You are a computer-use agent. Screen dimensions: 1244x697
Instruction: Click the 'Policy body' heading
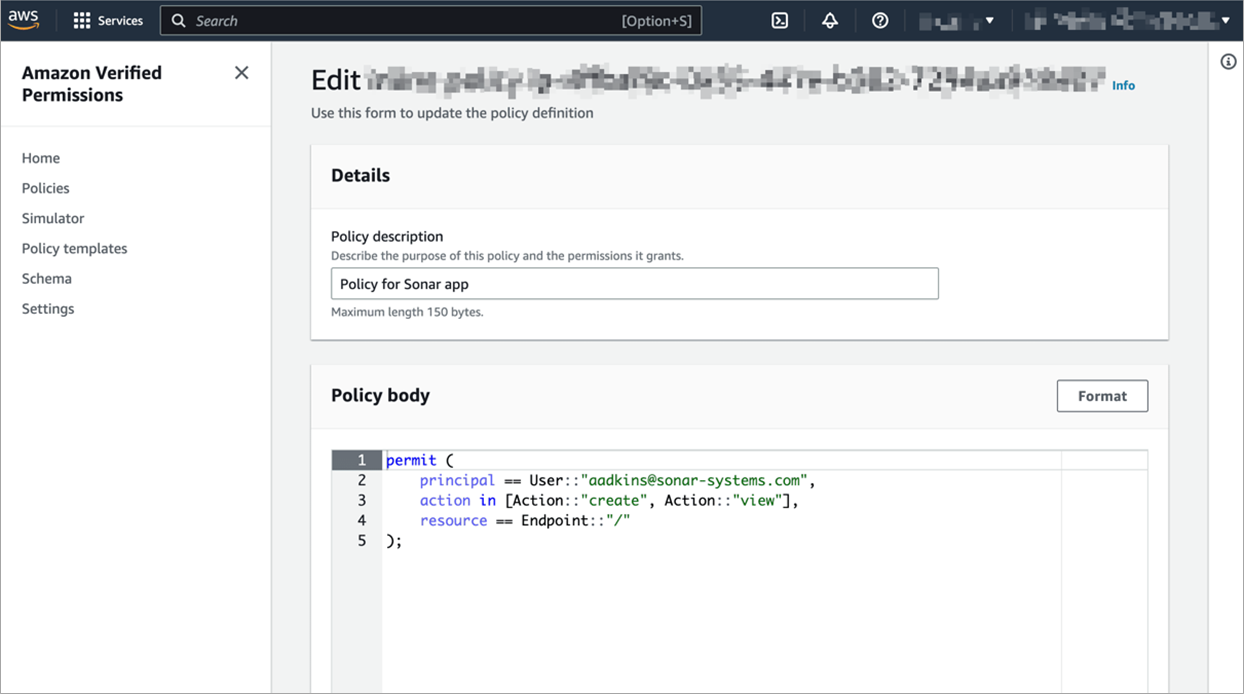coord(380,396)
